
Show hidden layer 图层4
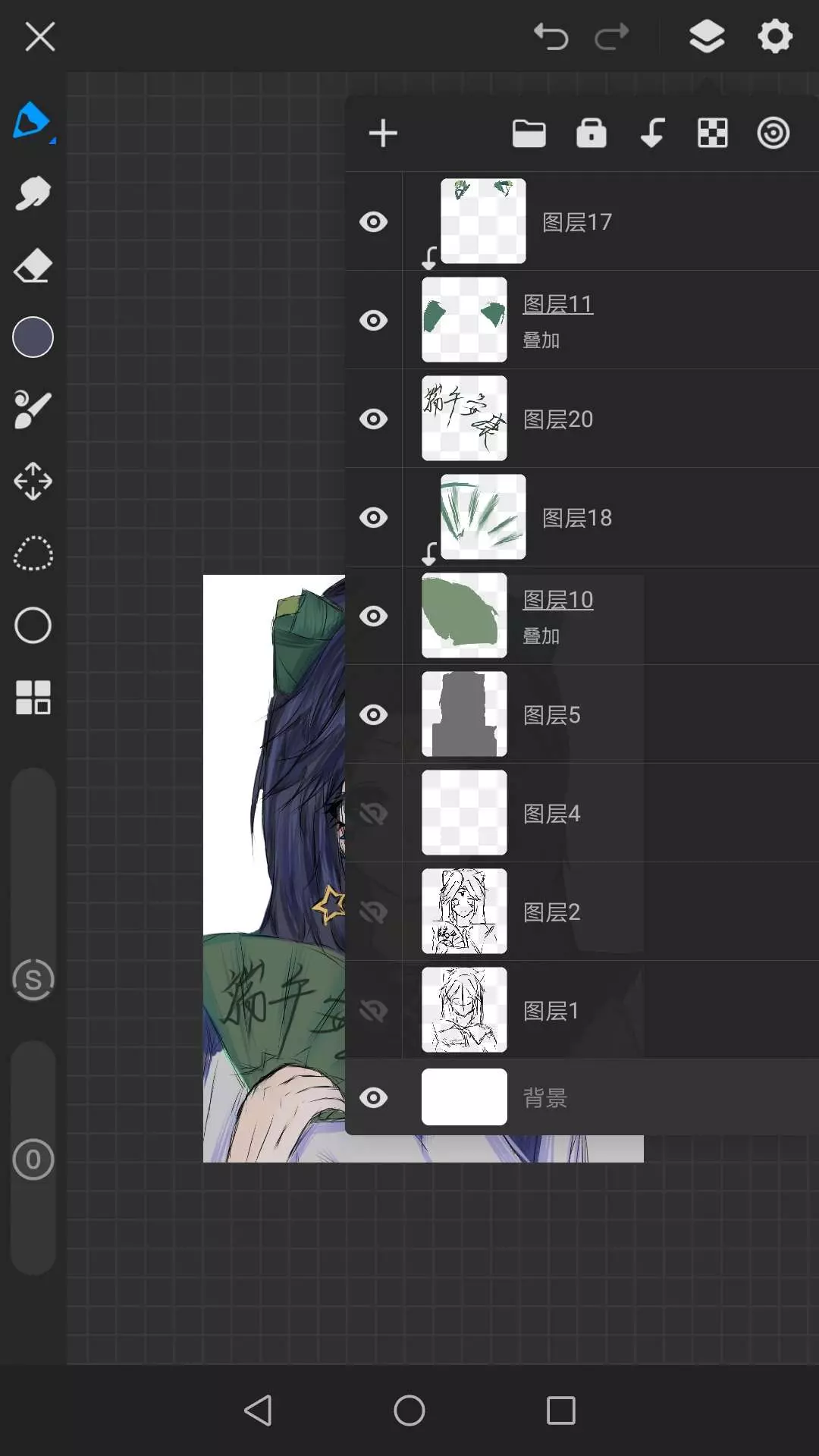point(373,813)
